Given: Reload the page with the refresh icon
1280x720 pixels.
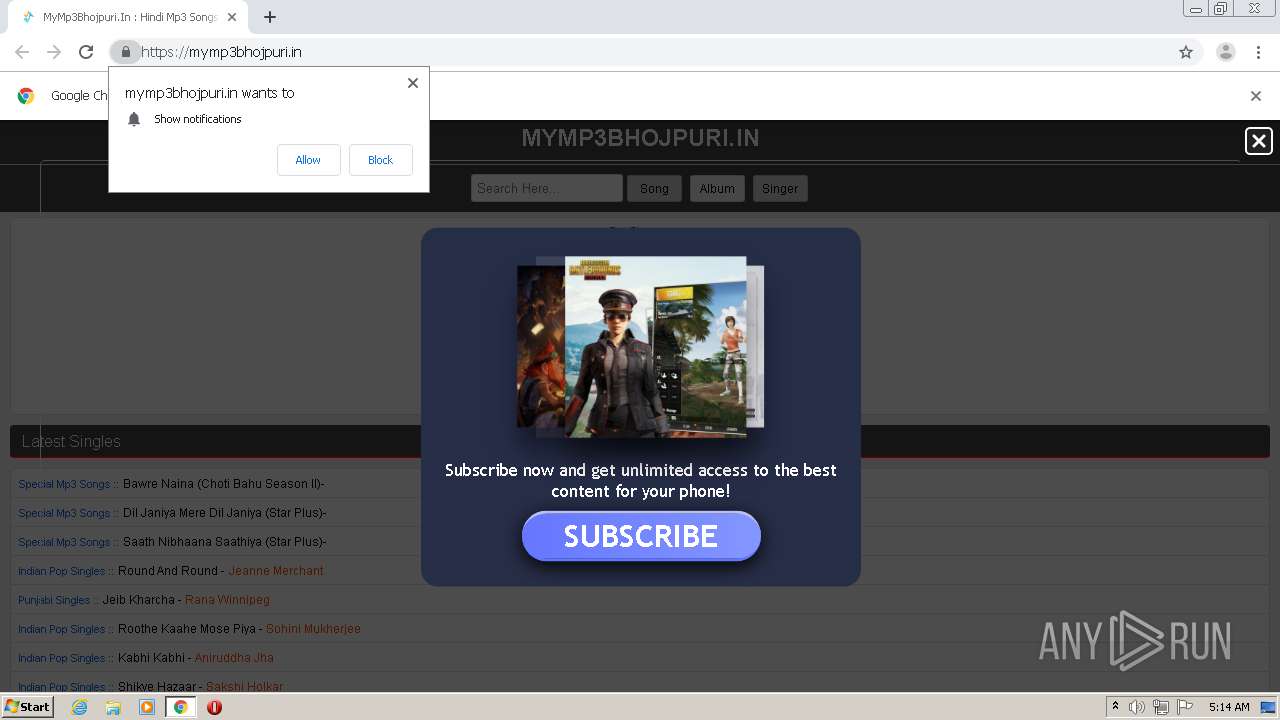Looking at the screenshot, I should click(86, 52).
